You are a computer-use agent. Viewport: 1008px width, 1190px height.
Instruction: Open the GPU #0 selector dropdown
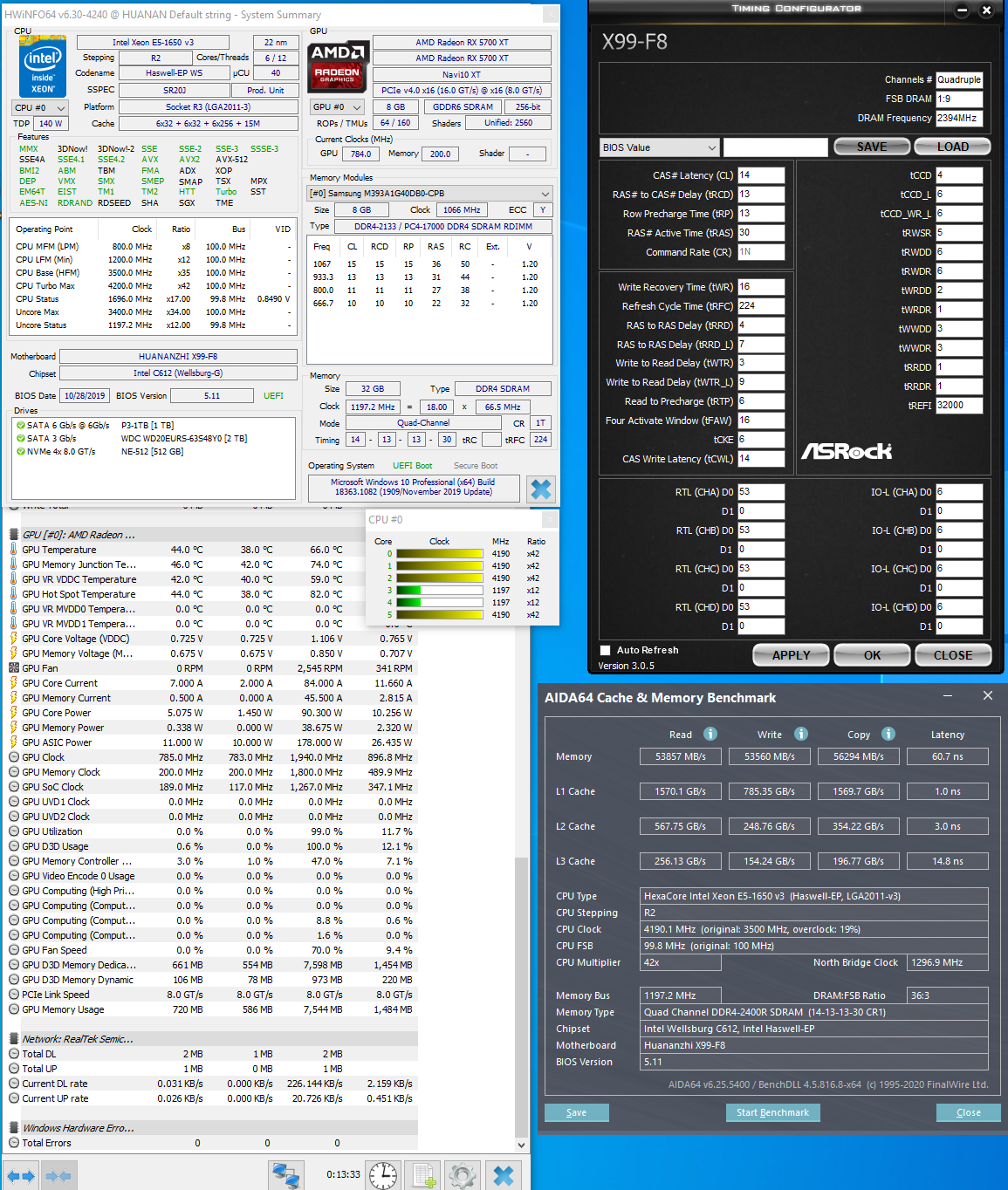pos(338,106)
